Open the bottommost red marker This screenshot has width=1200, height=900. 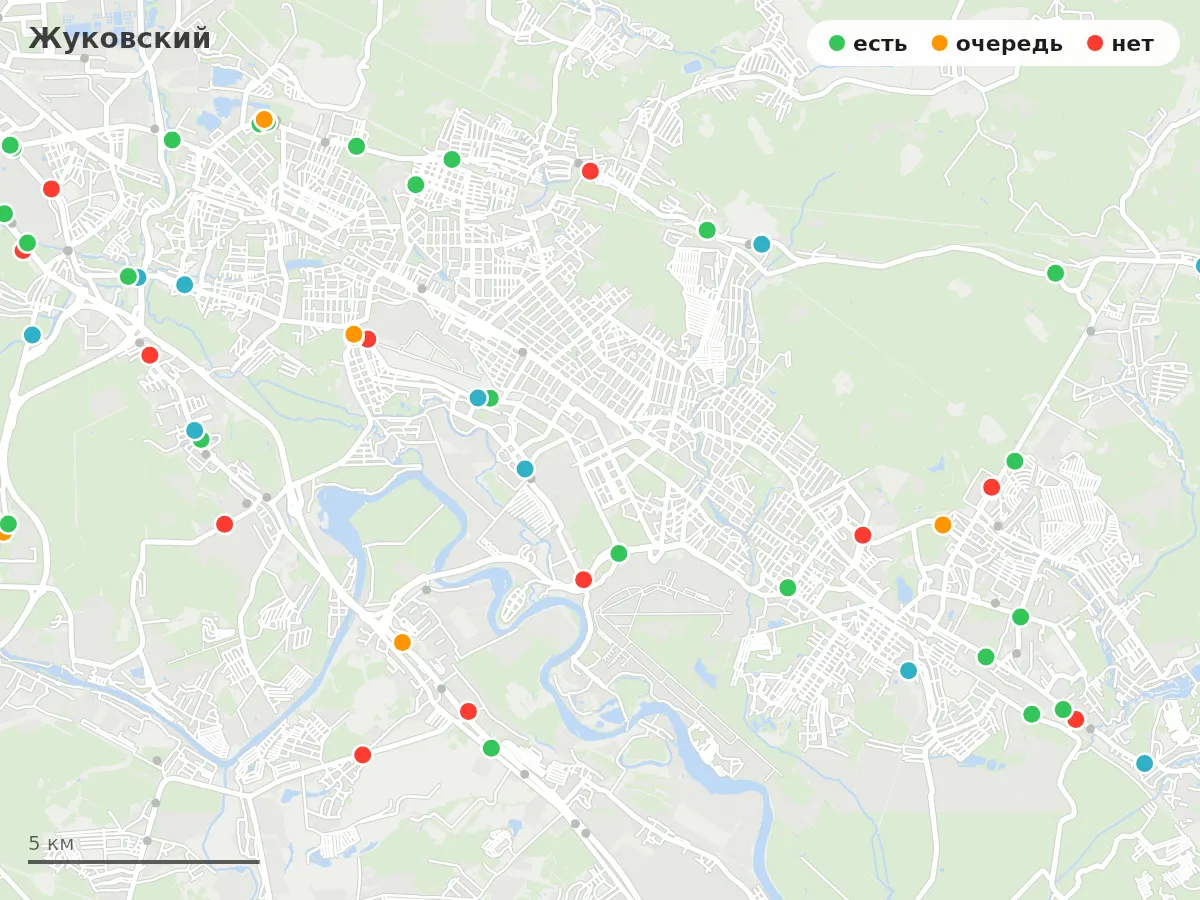(362, 755)
